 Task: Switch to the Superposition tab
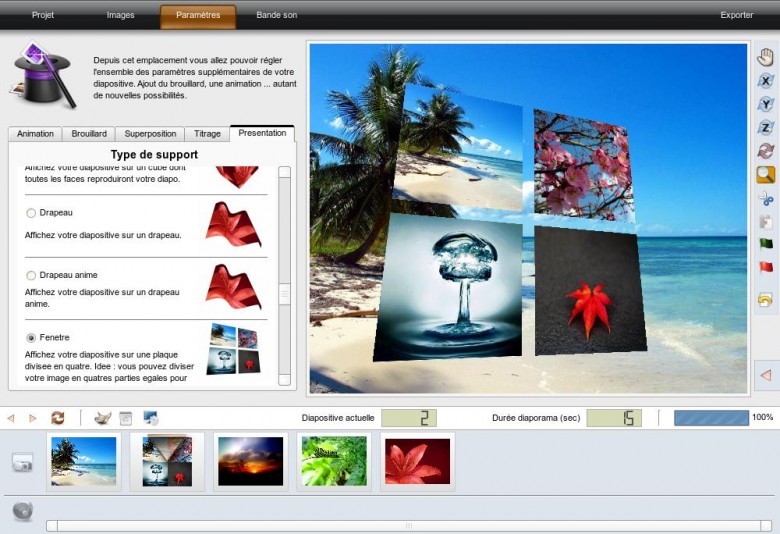click(x=150, y=134)
